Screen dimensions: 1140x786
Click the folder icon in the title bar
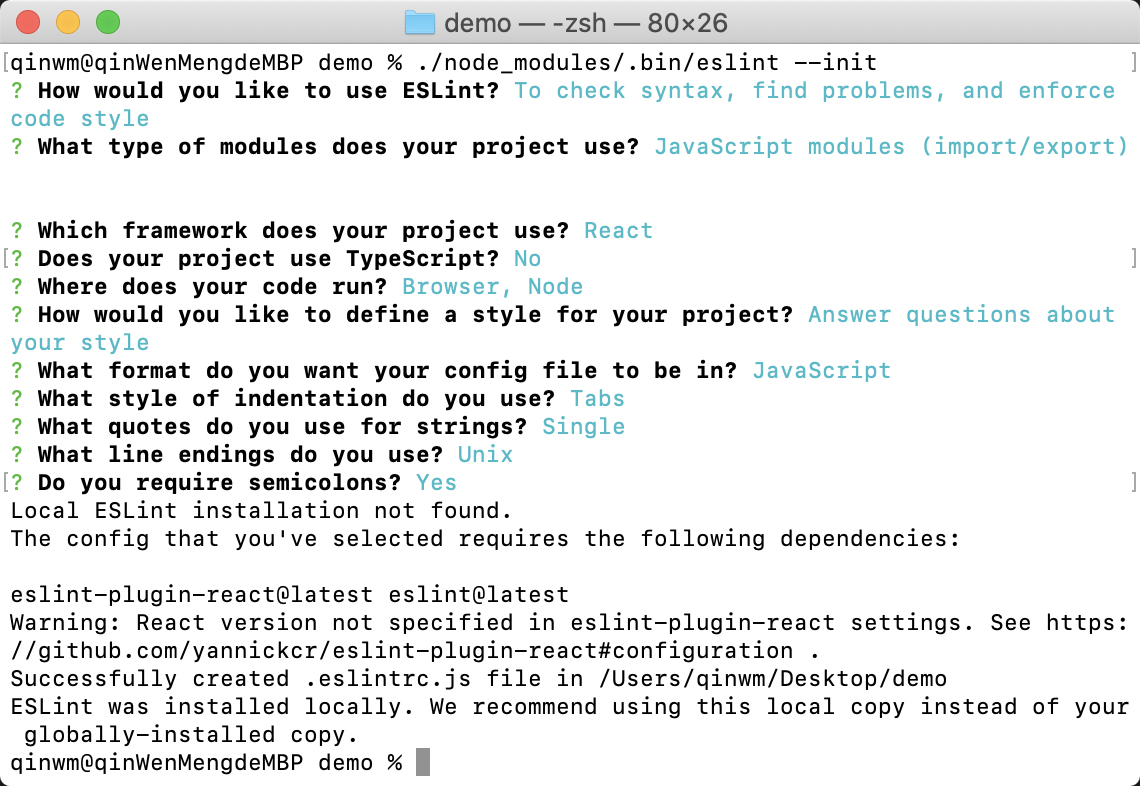click(x=420, y=22)
